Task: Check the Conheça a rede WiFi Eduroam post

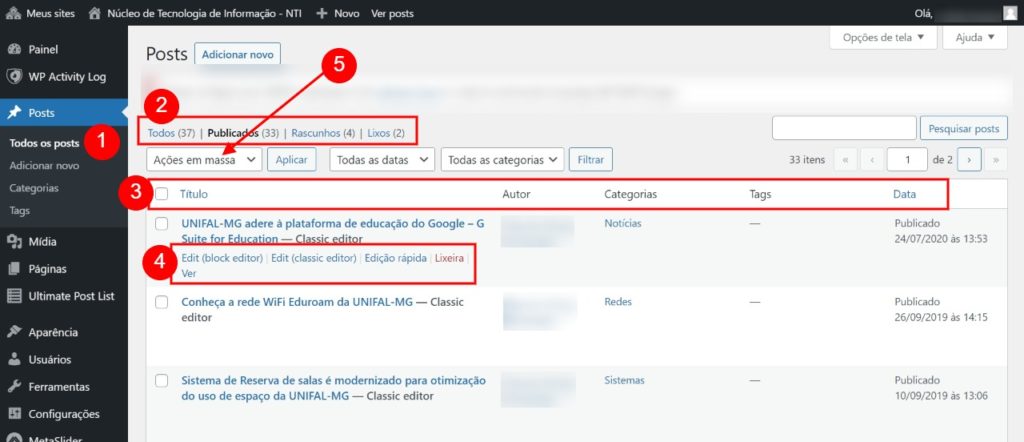Action: (162, 302)
